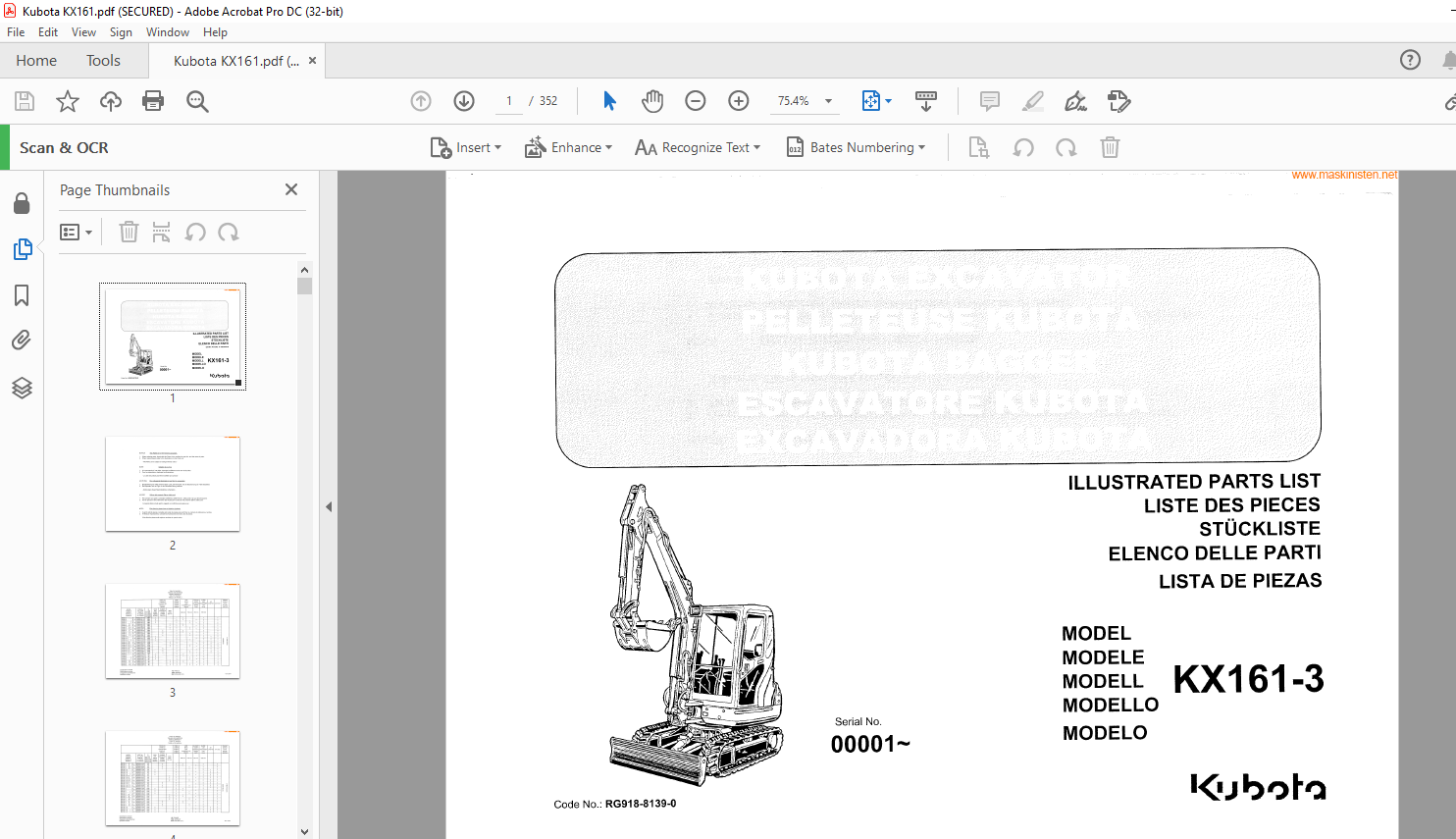Open the View menu
Viewport: 1456px width, 839px height.
83,32
